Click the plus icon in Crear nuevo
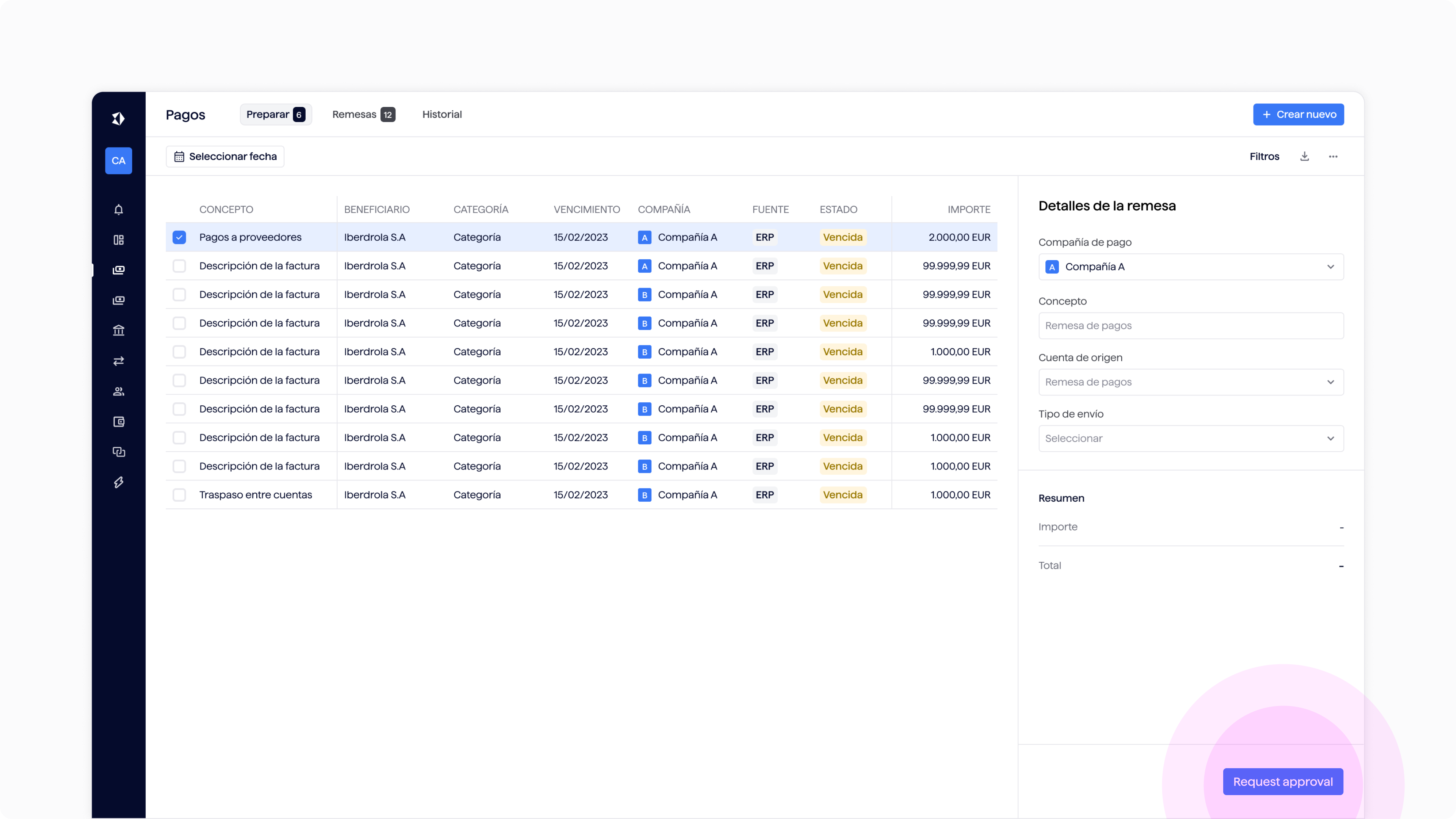 [1267, 114]
